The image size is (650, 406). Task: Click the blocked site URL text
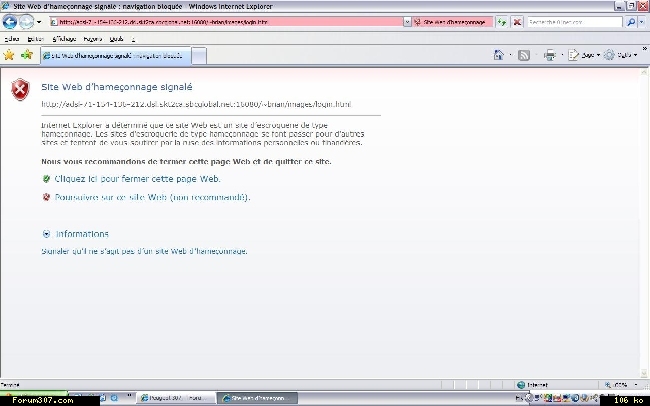(196, 104)
